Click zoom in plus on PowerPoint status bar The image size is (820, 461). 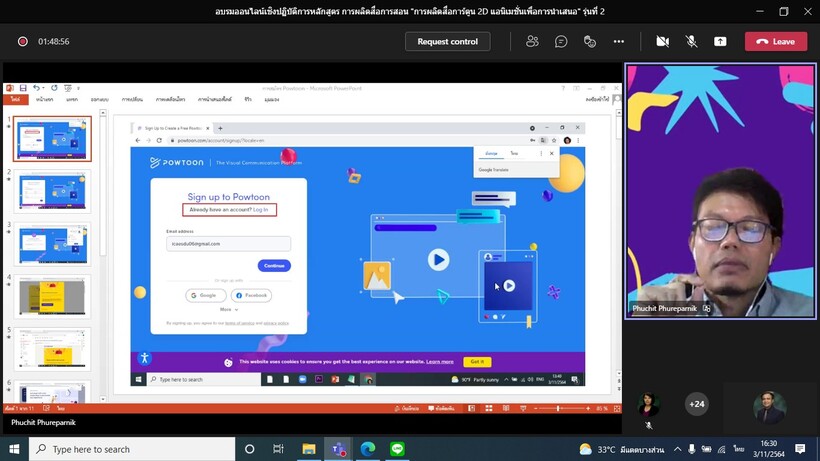pos(588,408)
